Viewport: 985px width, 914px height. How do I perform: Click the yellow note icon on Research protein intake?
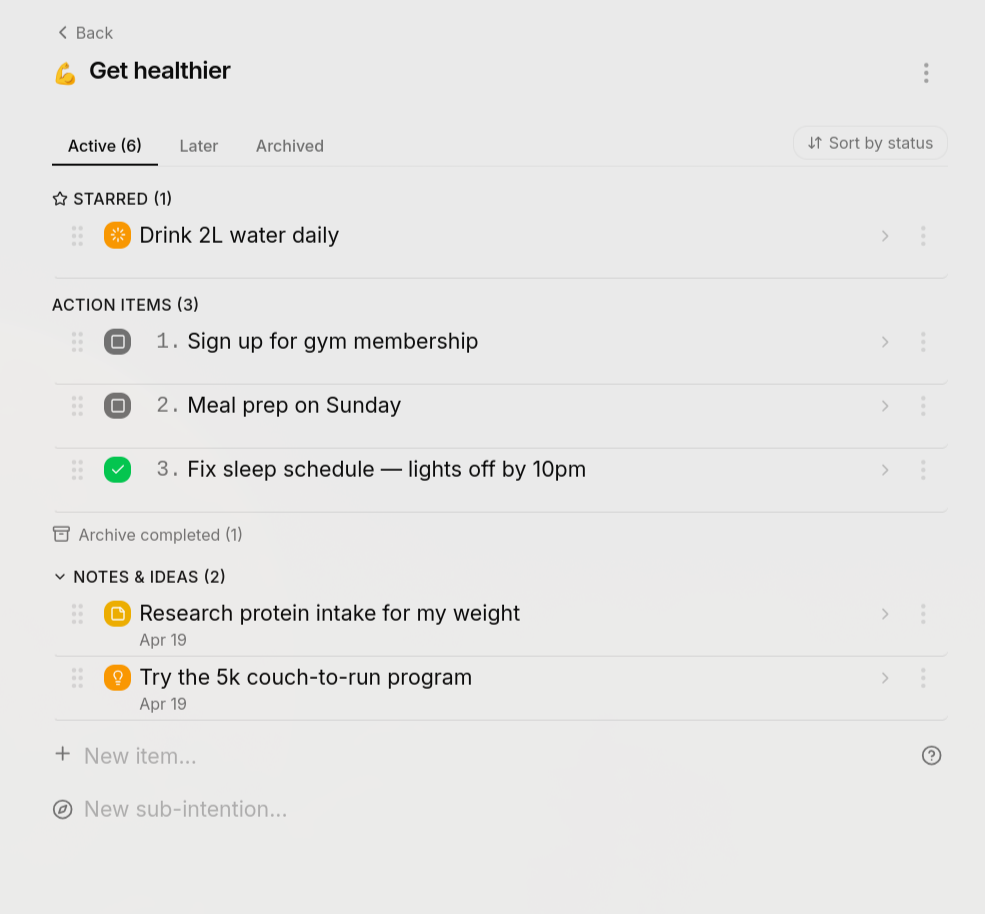point(117,614)
